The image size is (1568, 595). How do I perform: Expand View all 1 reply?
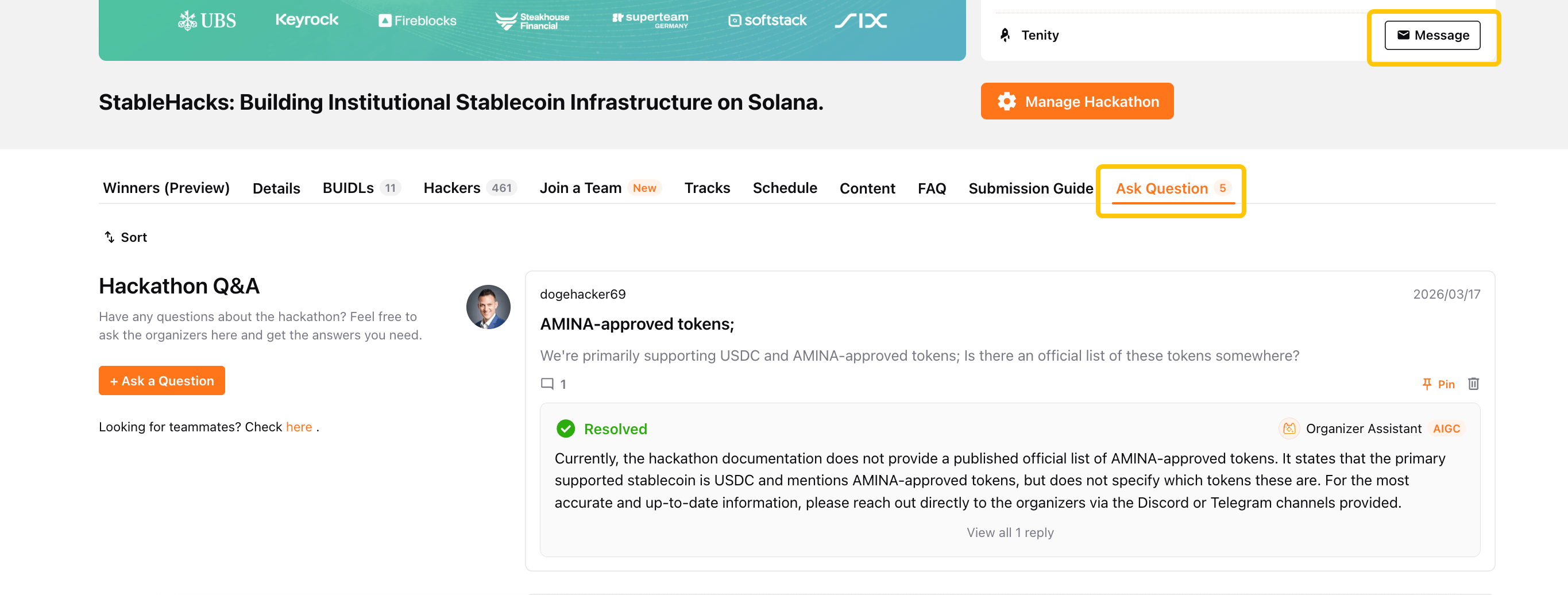(1010, 532)
